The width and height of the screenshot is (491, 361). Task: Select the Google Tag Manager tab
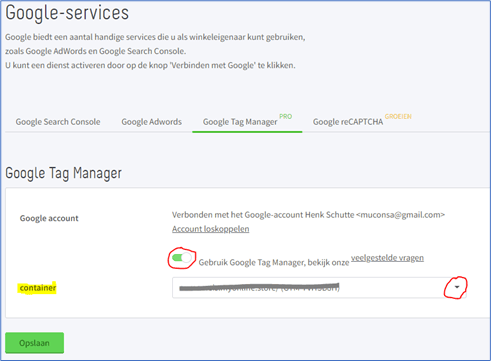(x=240, y=122)
